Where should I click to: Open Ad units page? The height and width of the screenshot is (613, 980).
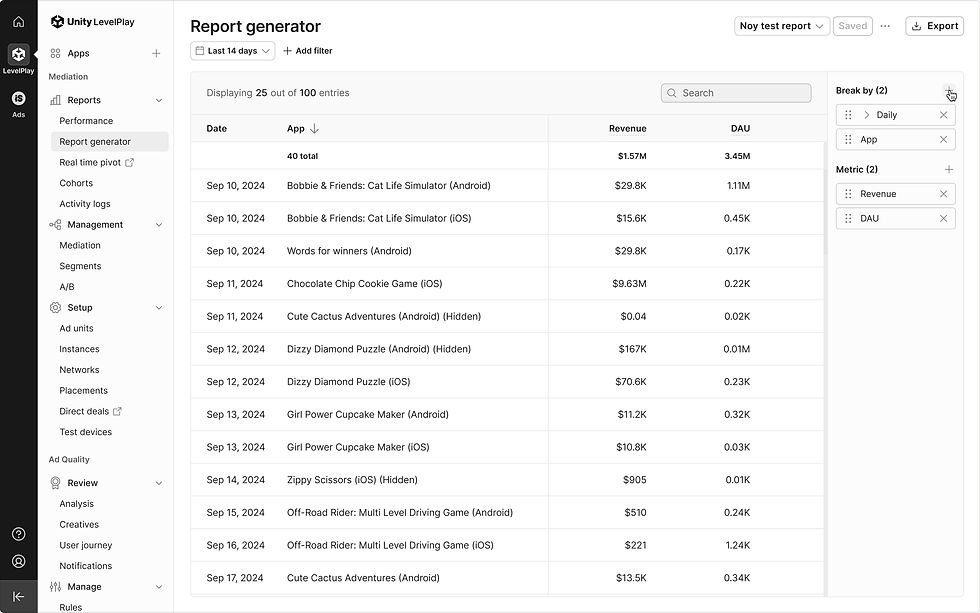point(76,328)
